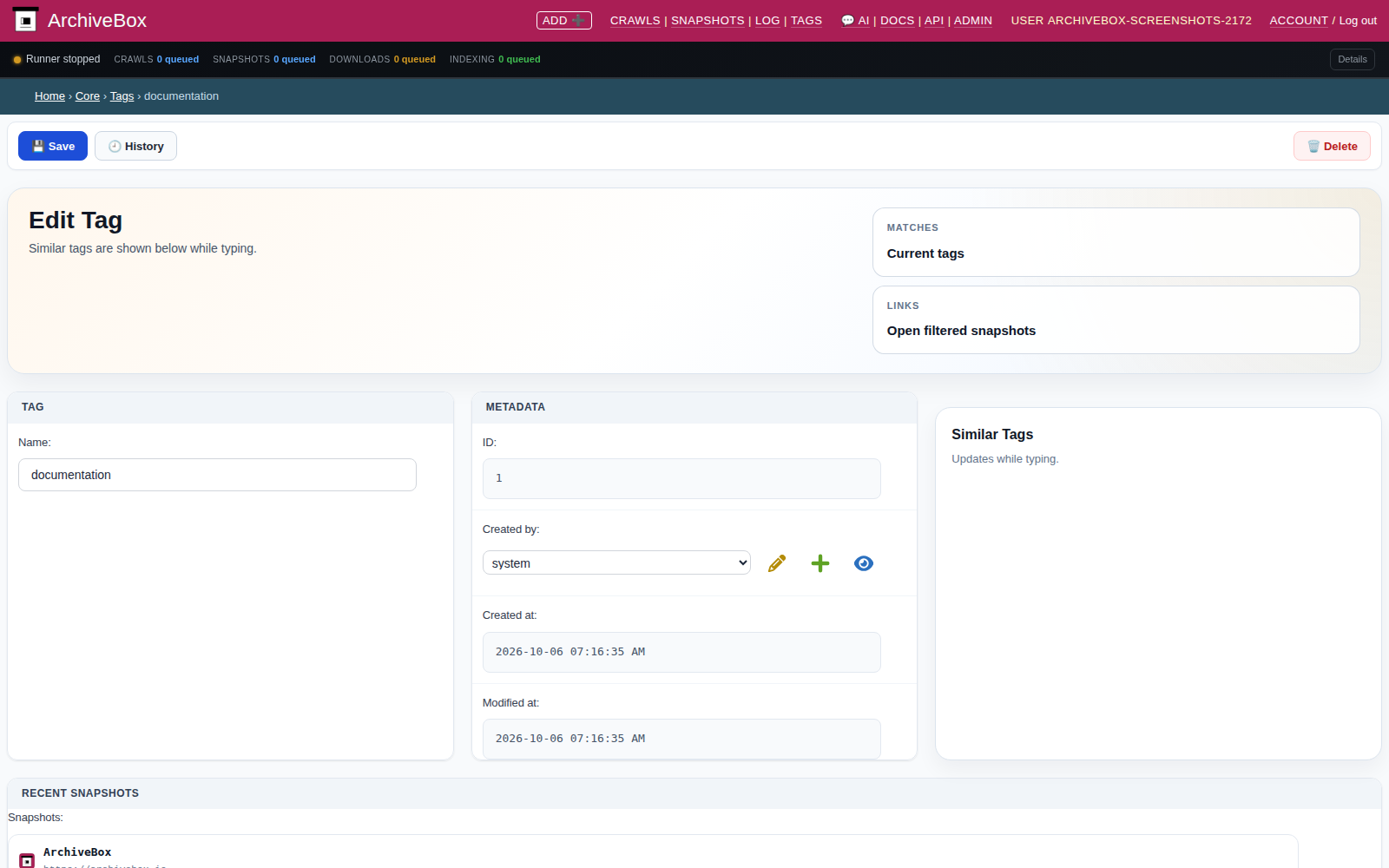Open the ACCOUNT link
The width and height of the screenshot is (1389, 868).
coord(1299,20)
